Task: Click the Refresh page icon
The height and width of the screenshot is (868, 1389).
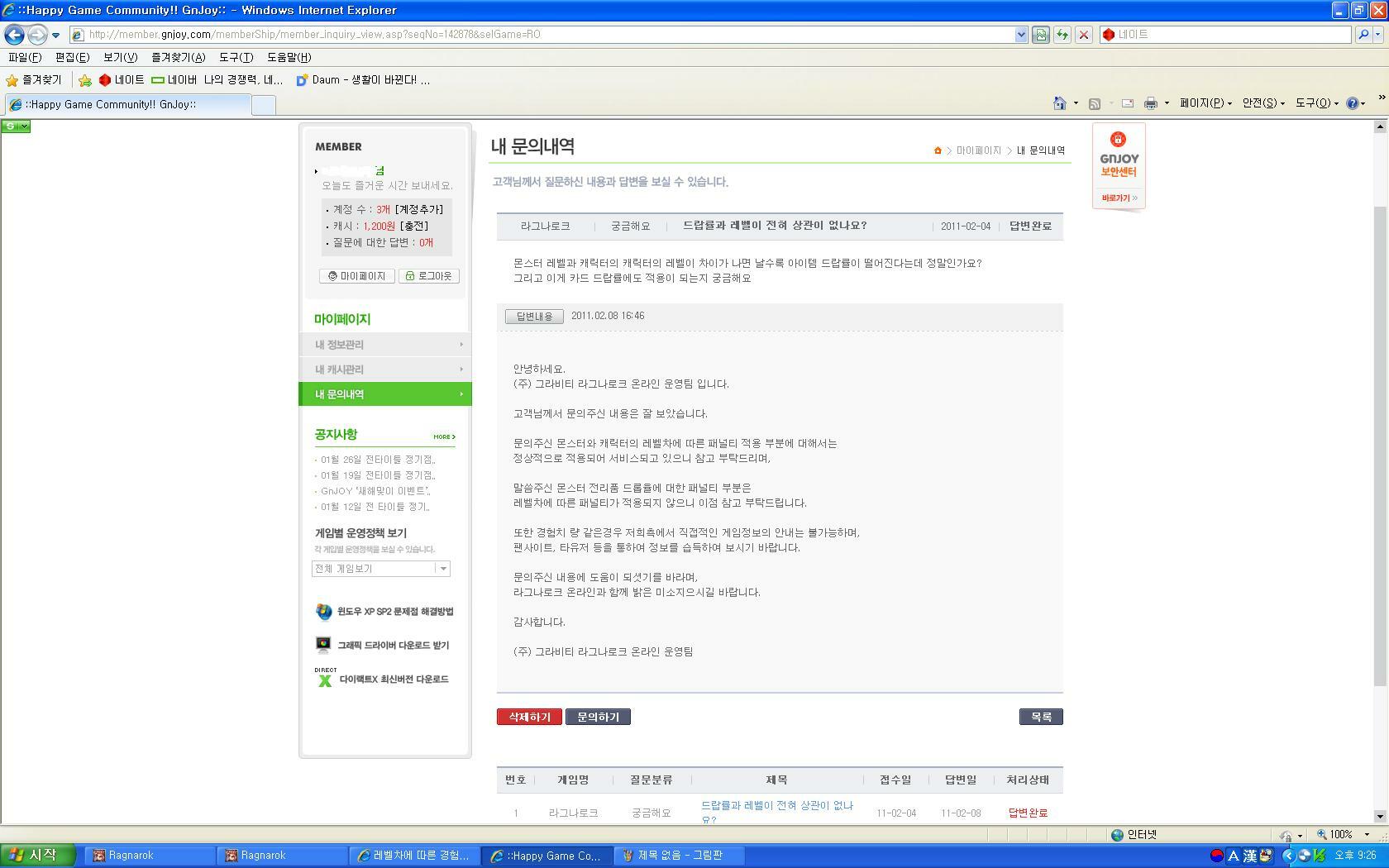Action: (1062, 35)
